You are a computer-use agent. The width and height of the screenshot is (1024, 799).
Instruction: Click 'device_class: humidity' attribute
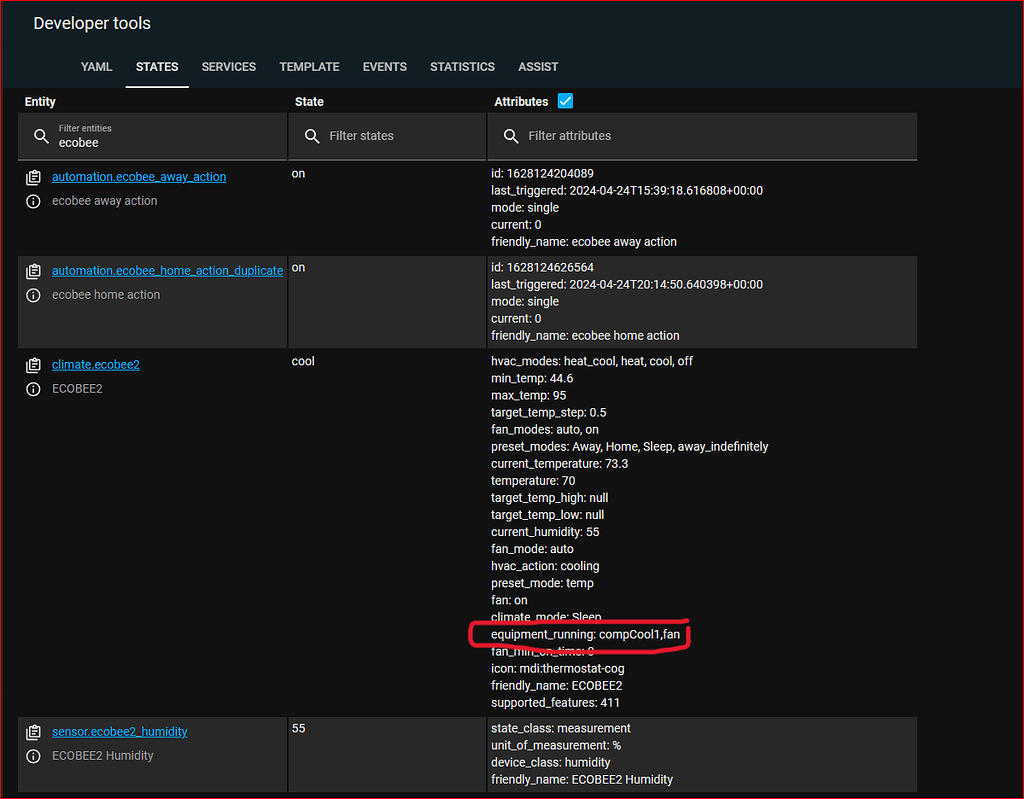551,762
